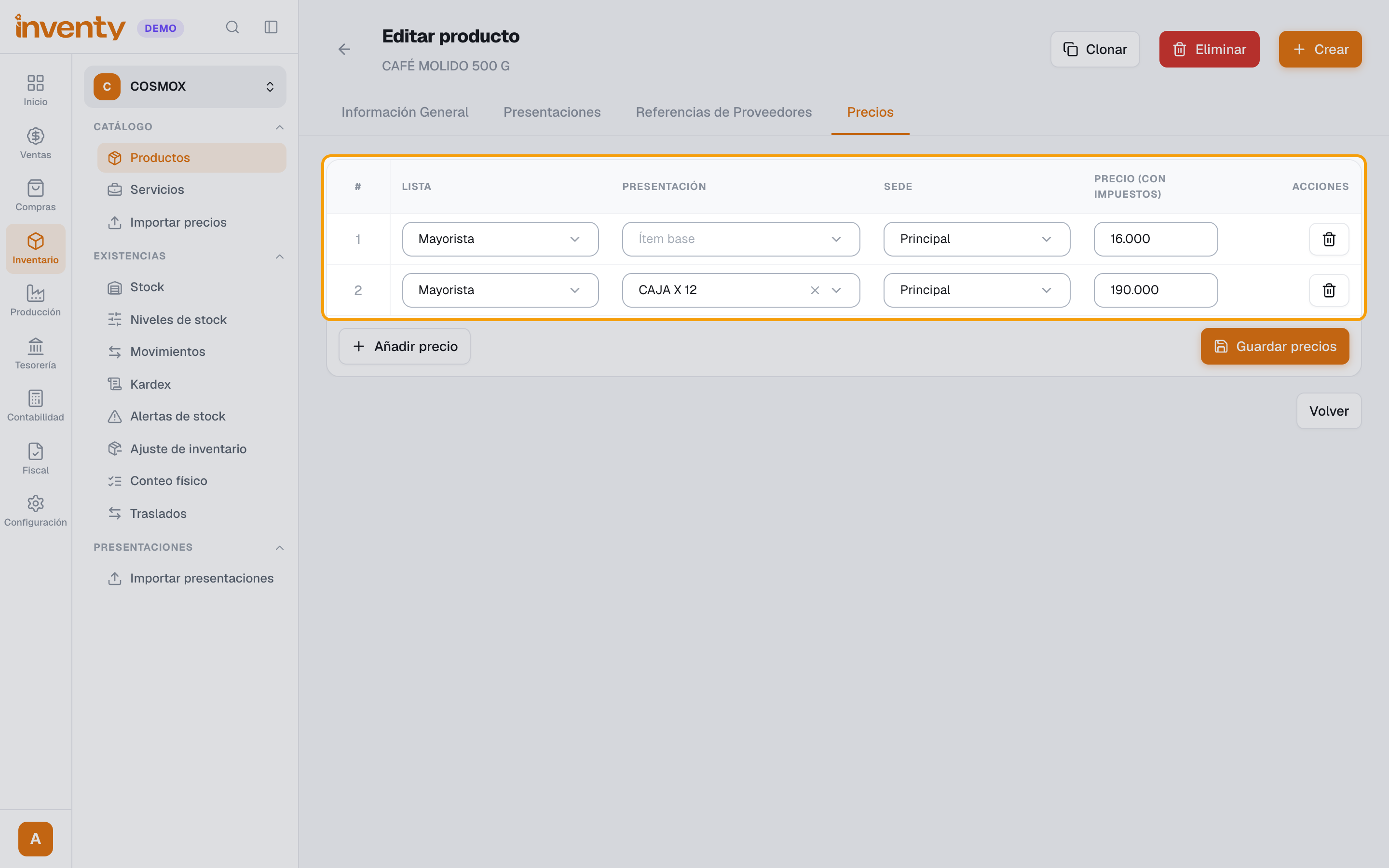Viewport: 1389px width, 868px height.
Task: Switch to Información General tab
Action: coord(405,112)
